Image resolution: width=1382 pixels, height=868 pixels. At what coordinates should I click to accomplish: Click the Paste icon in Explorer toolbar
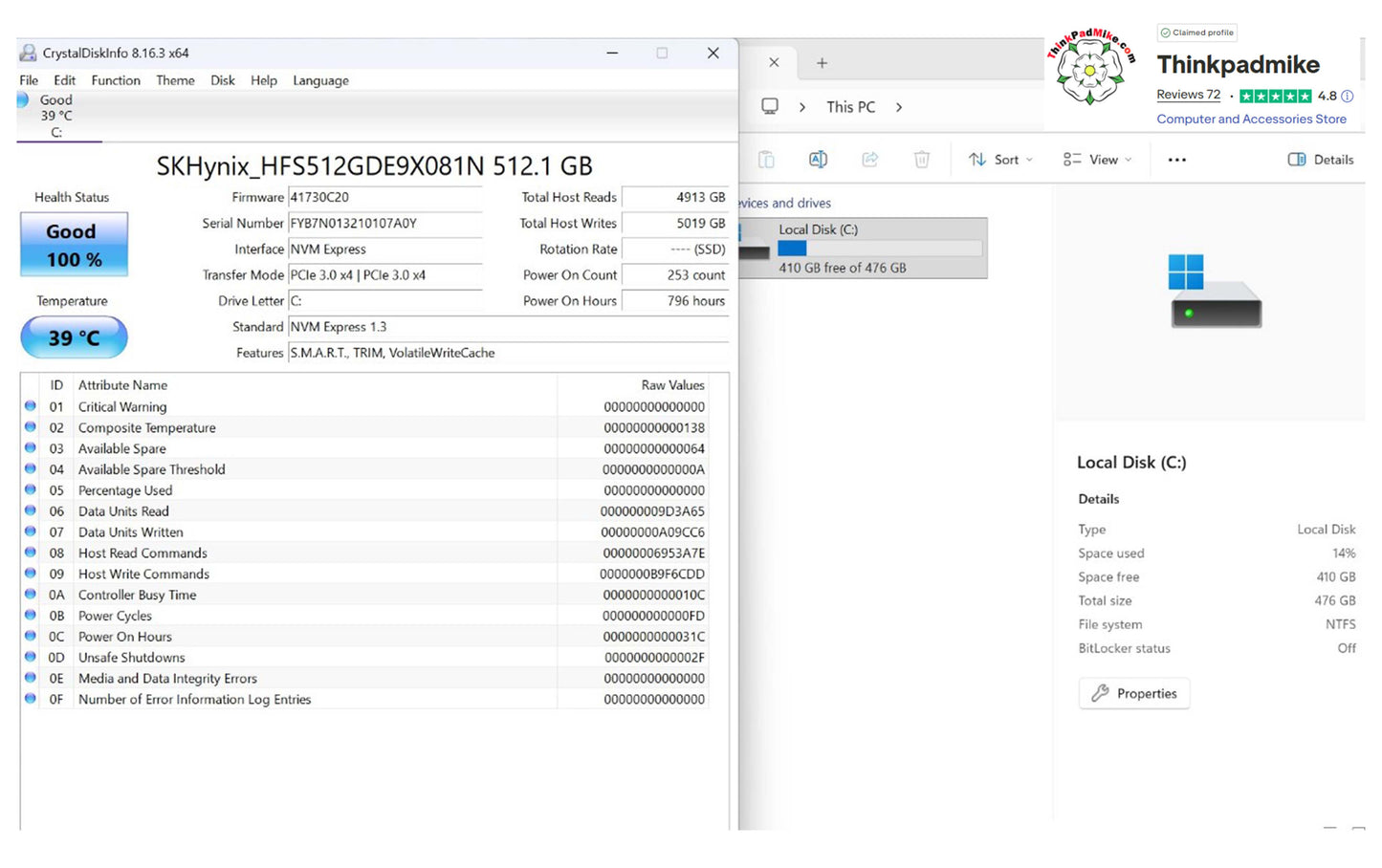pyautogui.click(x=766, y=160)
